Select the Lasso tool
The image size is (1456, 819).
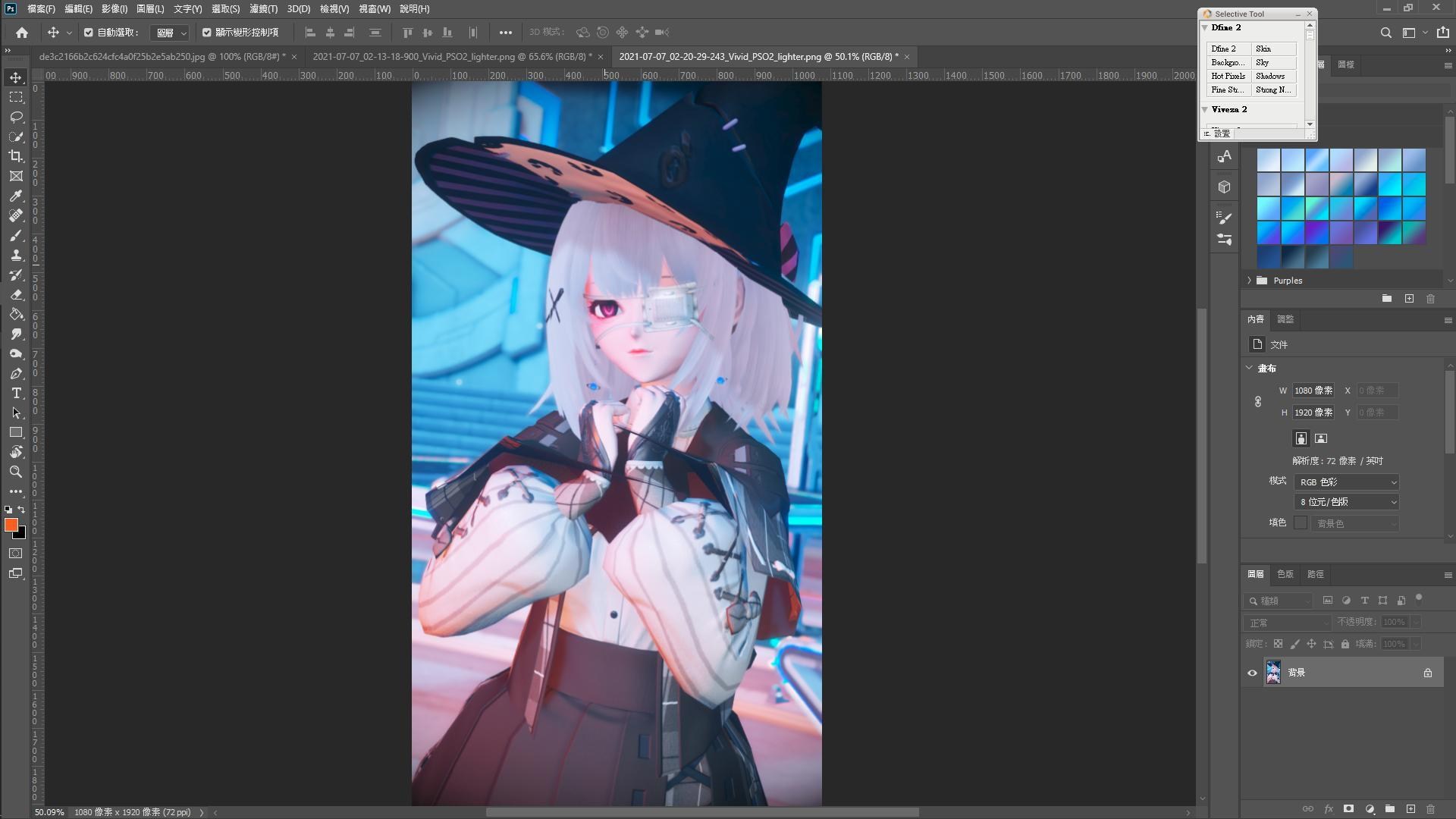pyautogui.click(x=16, y=117)
